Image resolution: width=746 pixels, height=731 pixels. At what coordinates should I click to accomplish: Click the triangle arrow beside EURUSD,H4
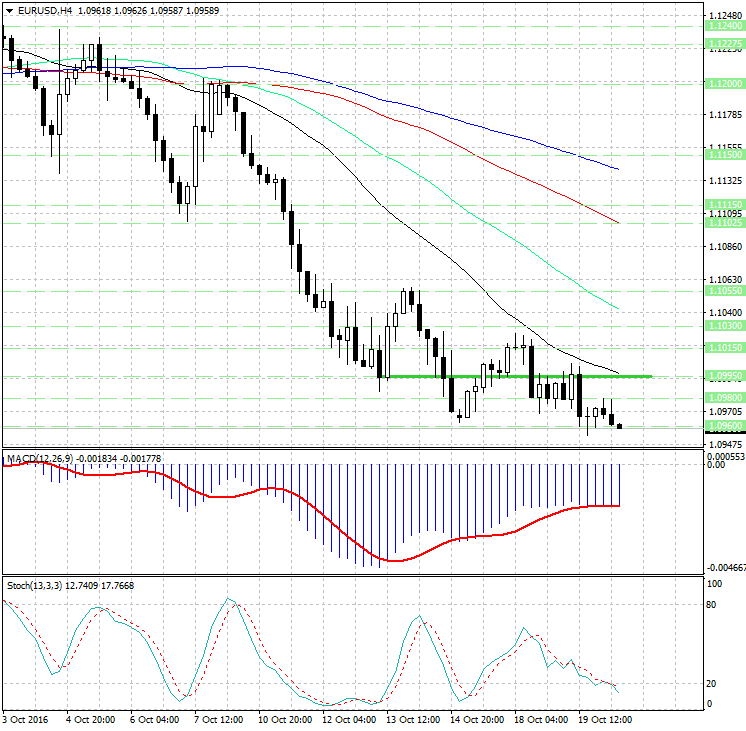tap(9, 9)
